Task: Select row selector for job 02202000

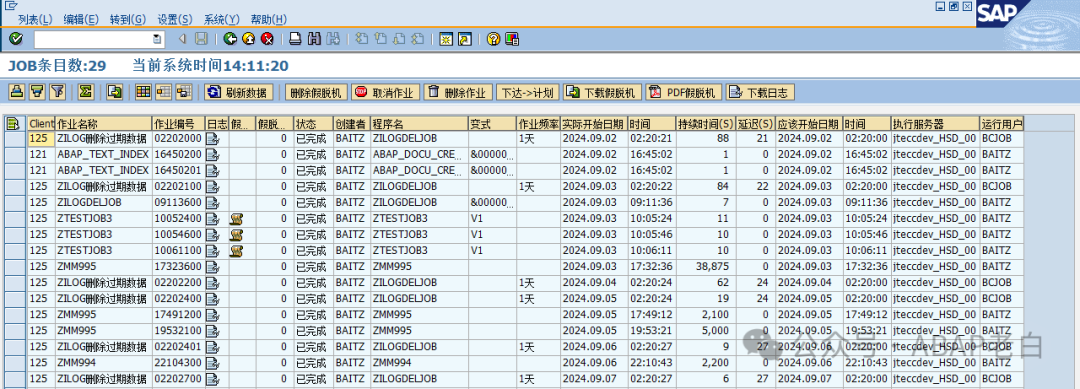Action: point(15,138)
